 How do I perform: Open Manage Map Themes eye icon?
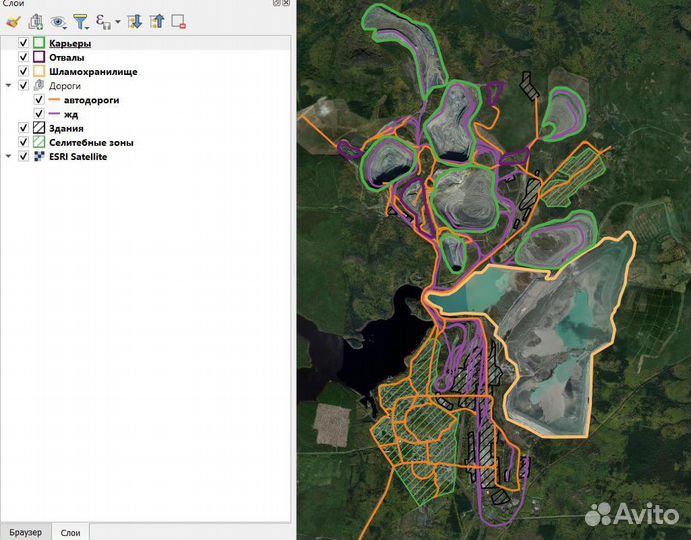coord(58,22)
